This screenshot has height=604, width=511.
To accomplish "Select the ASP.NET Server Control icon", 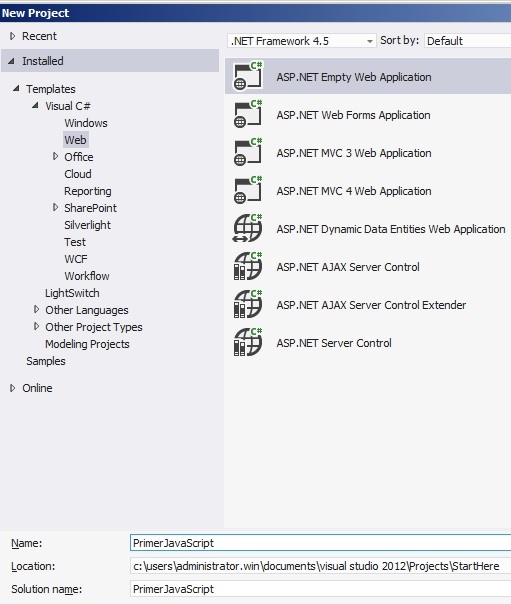I will (x=248, y=343).
